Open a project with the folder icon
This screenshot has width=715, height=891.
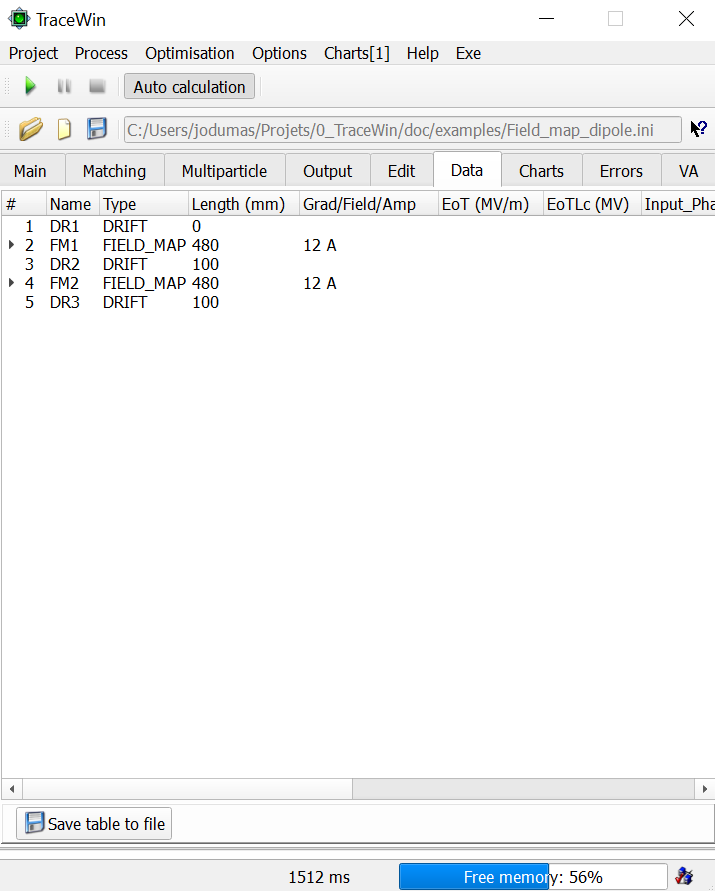pyautogui.click(x=31, y=129)
